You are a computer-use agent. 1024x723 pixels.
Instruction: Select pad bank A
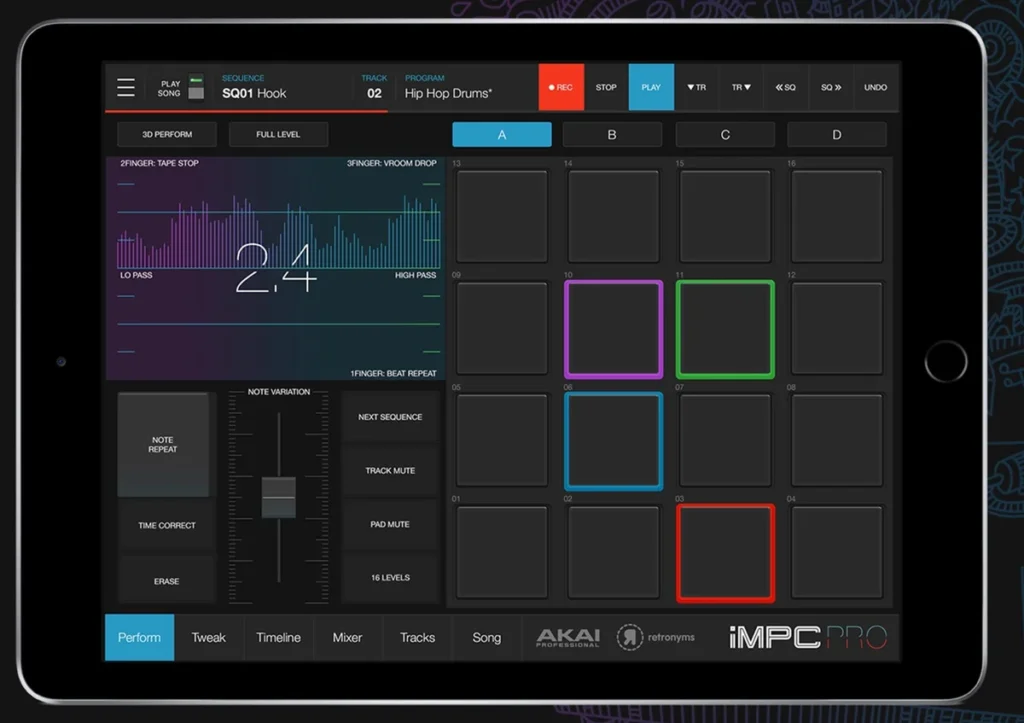click(502, 135)
